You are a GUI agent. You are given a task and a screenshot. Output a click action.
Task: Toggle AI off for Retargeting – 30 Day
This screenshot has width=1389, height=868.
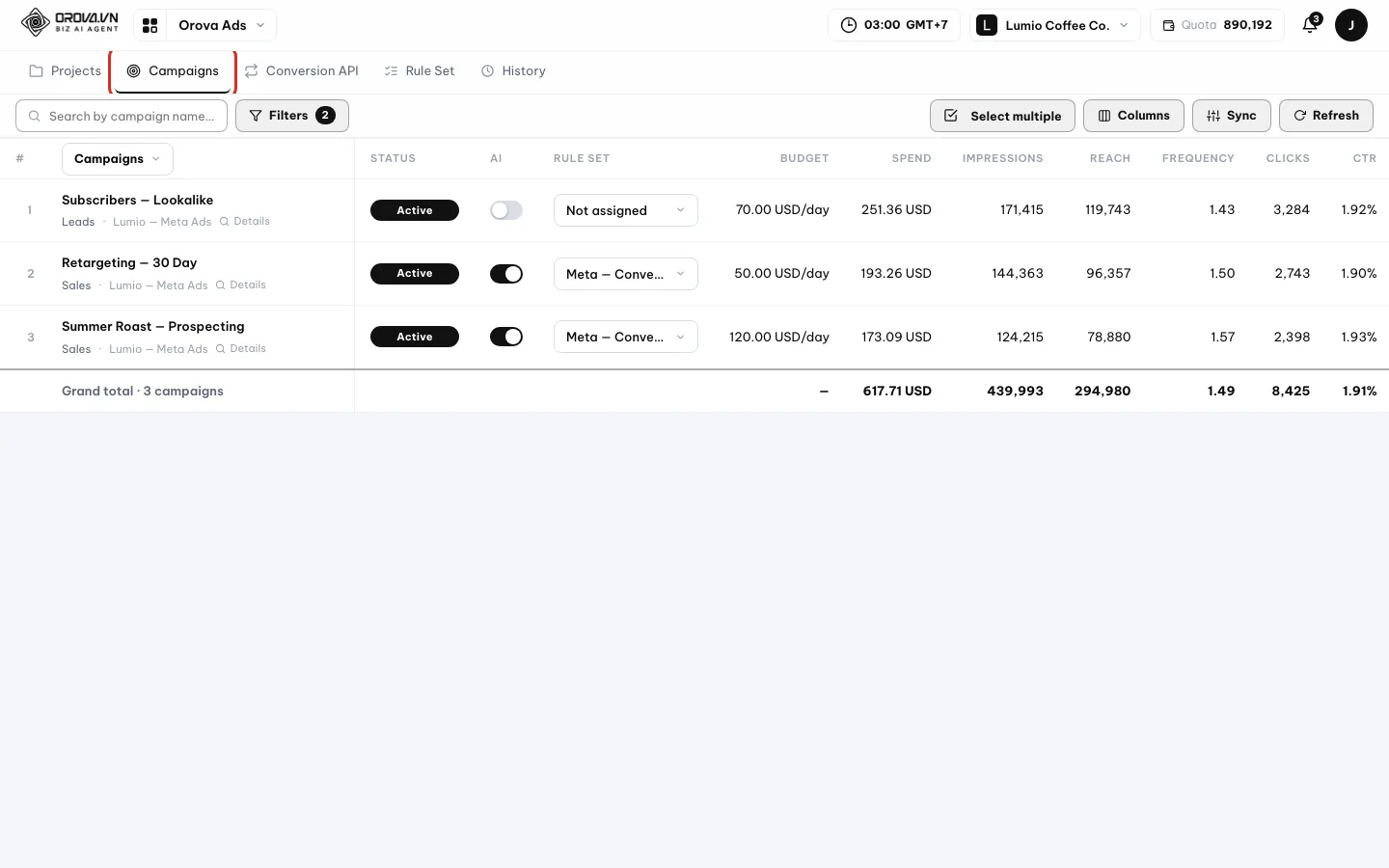[506, 274]
